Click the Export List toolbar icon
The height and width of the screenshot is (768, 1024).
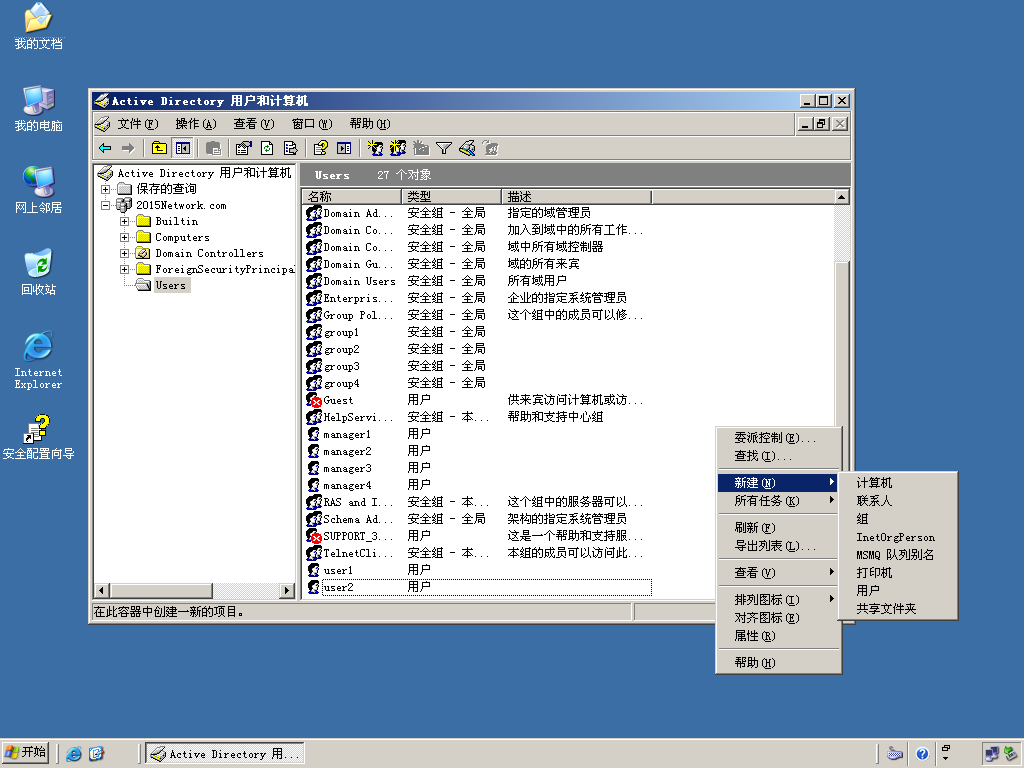[290, 148]
